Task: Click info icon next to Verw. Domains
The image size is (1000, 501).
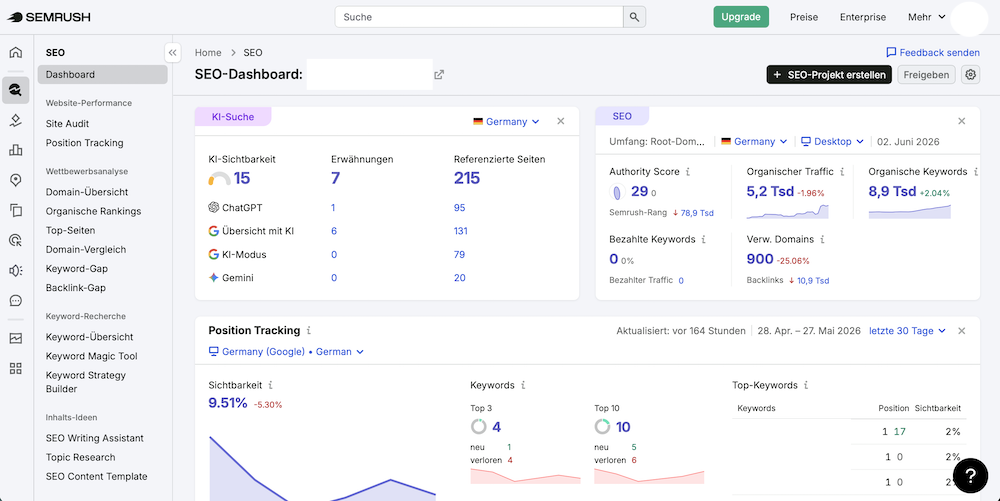Action: click(822, 240)
